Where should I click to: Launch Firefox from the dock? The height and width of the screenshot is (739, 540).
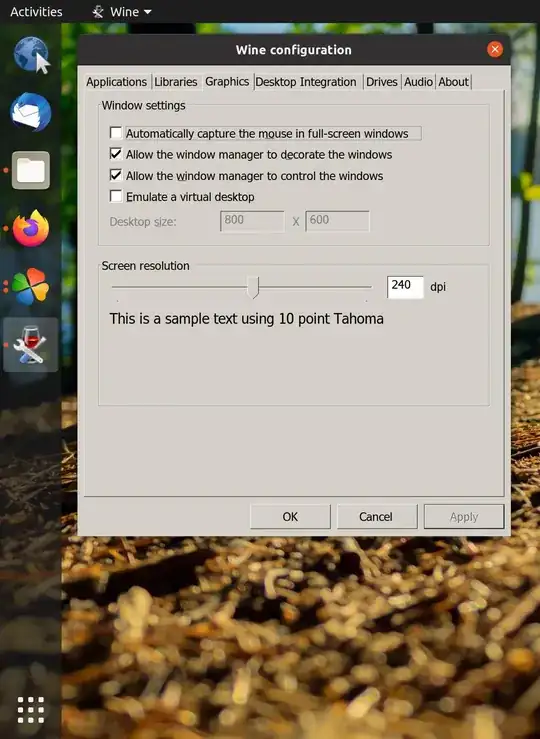[x=31, y=229]
